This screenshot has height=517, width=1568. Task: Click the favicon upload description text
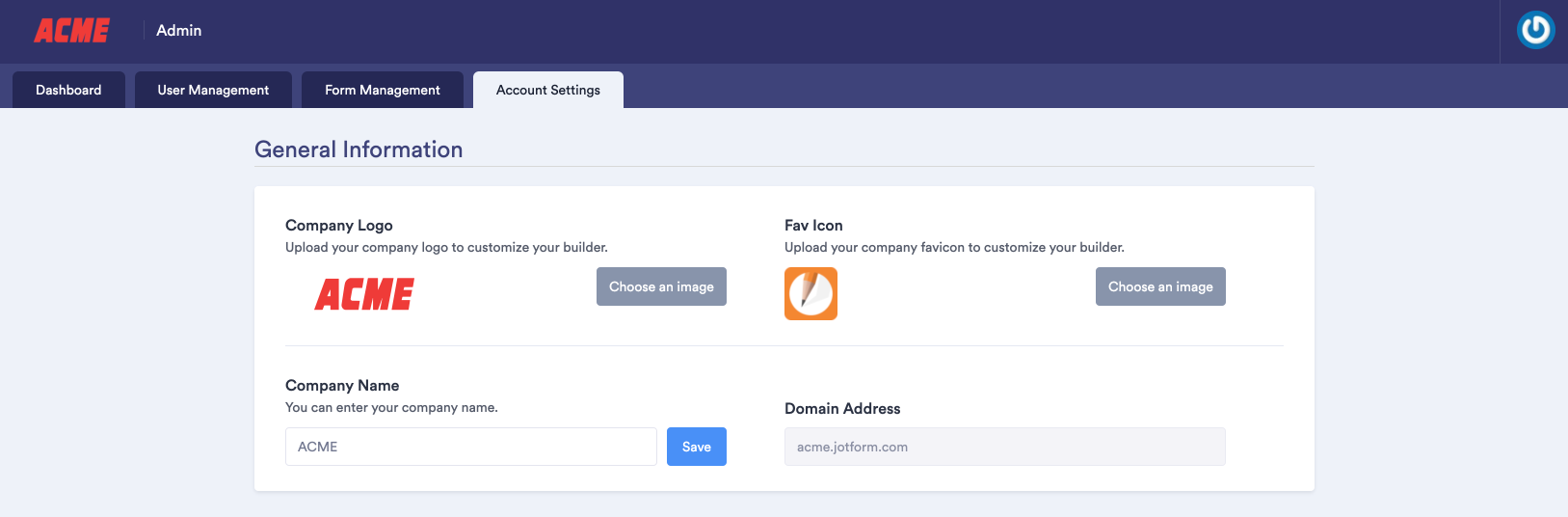(954, 247)
